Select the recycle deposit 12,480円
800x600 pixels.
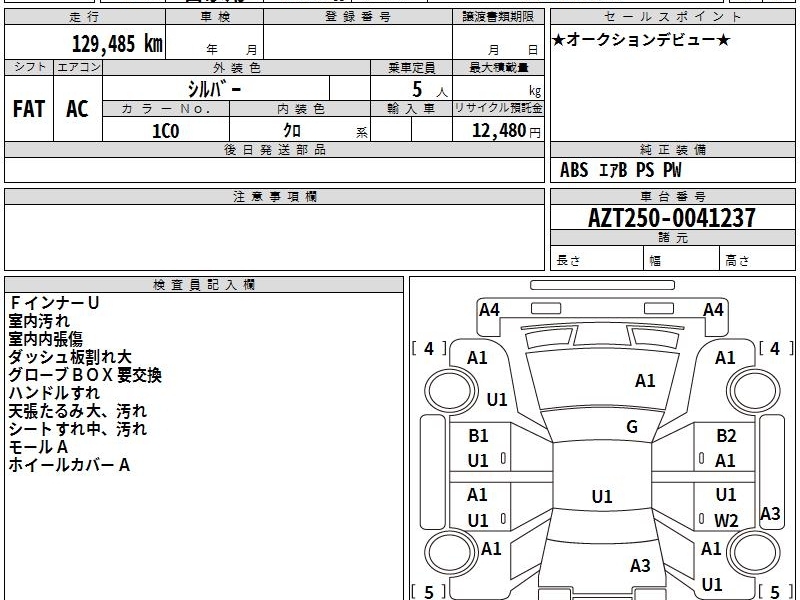click(506, 131)
